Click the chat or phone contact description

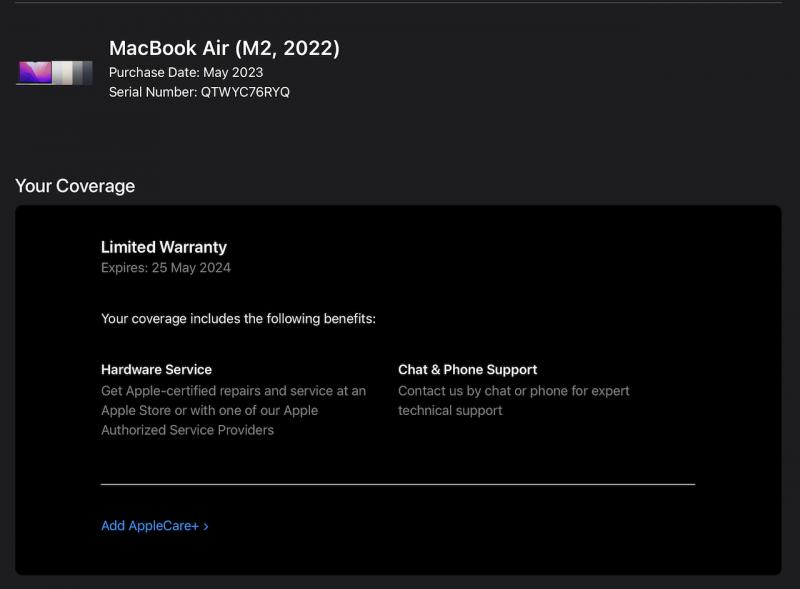click(513, 401)
